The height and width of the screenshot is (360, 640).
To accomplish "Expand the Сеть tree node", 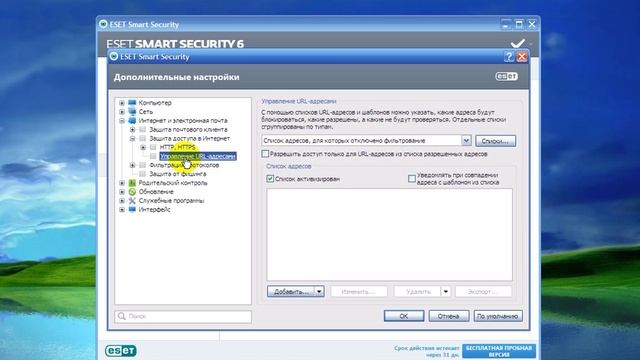I will 122,111.
